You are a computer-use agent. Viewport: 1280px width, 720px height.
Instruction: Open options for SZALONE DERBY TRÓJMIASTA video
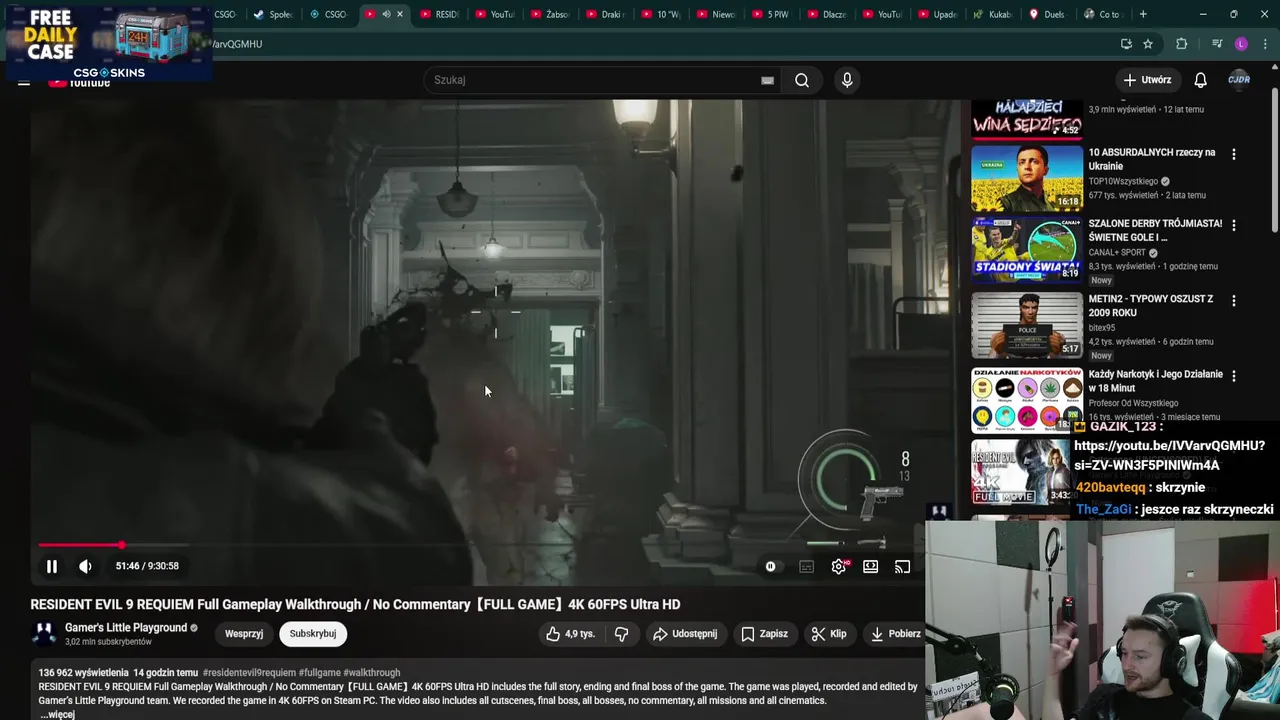(1233, 226)
